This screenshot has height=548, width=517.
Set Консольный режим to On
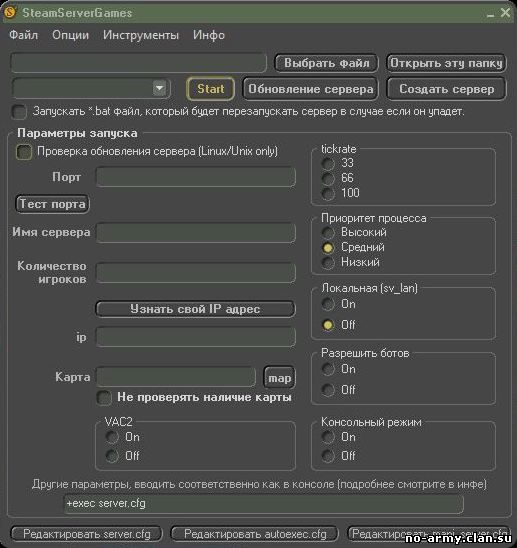pyautogui.click(x=328, y=437)
